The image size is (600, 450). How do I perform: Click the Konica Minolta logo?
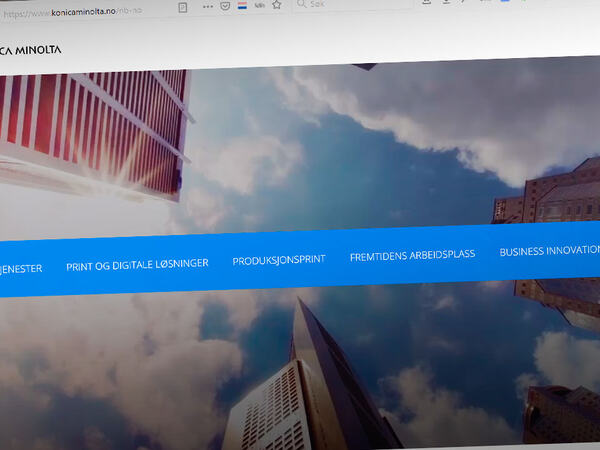coord(31,50)
